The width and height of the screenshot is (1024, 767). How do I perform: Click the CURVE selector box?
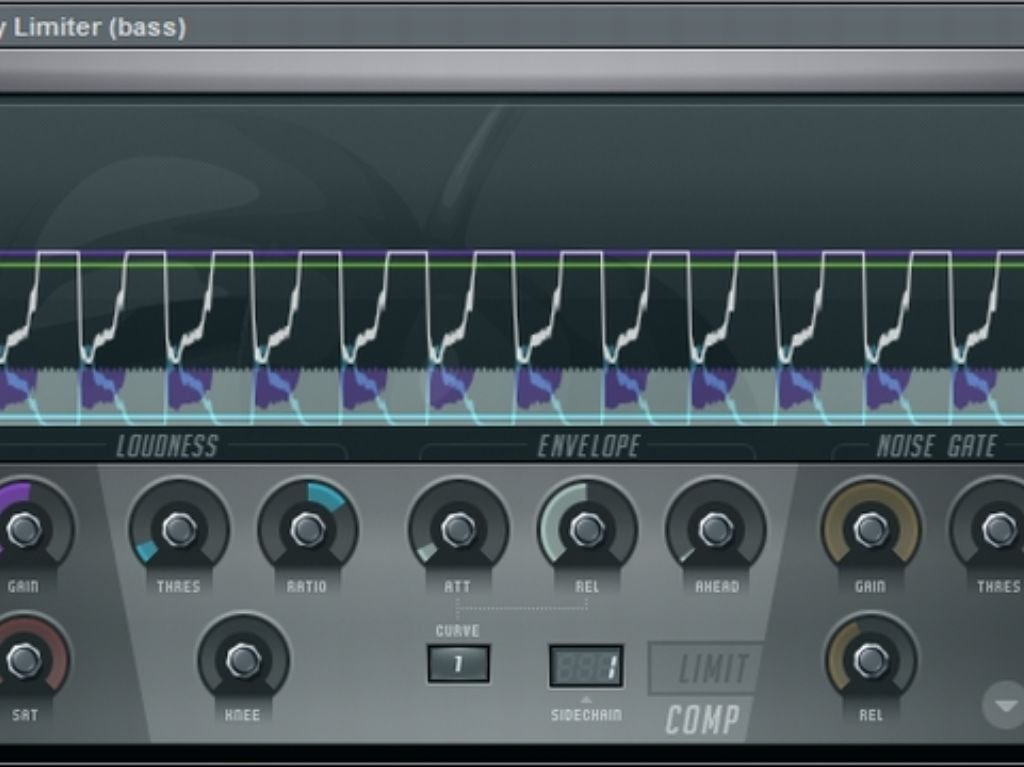point(458,664)
